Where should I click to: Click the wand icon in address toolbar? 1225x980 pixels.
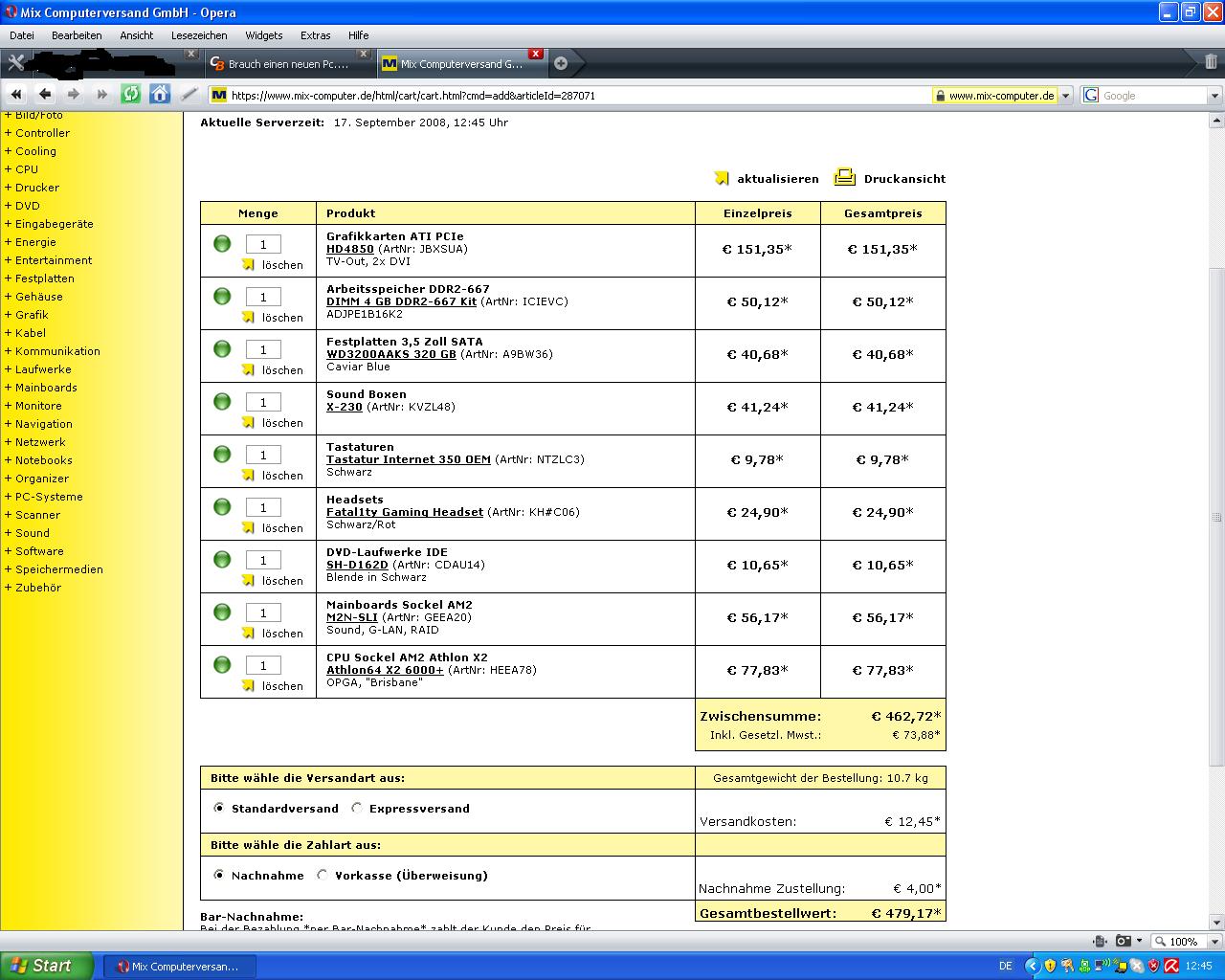[x=189, y=94]
